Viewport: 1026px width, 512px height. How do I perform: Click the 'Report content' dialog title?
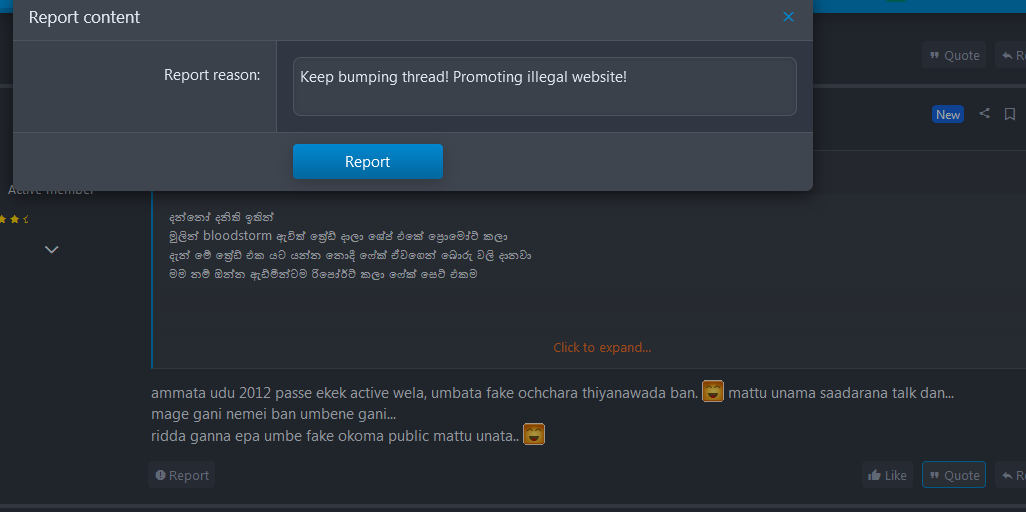84,17
